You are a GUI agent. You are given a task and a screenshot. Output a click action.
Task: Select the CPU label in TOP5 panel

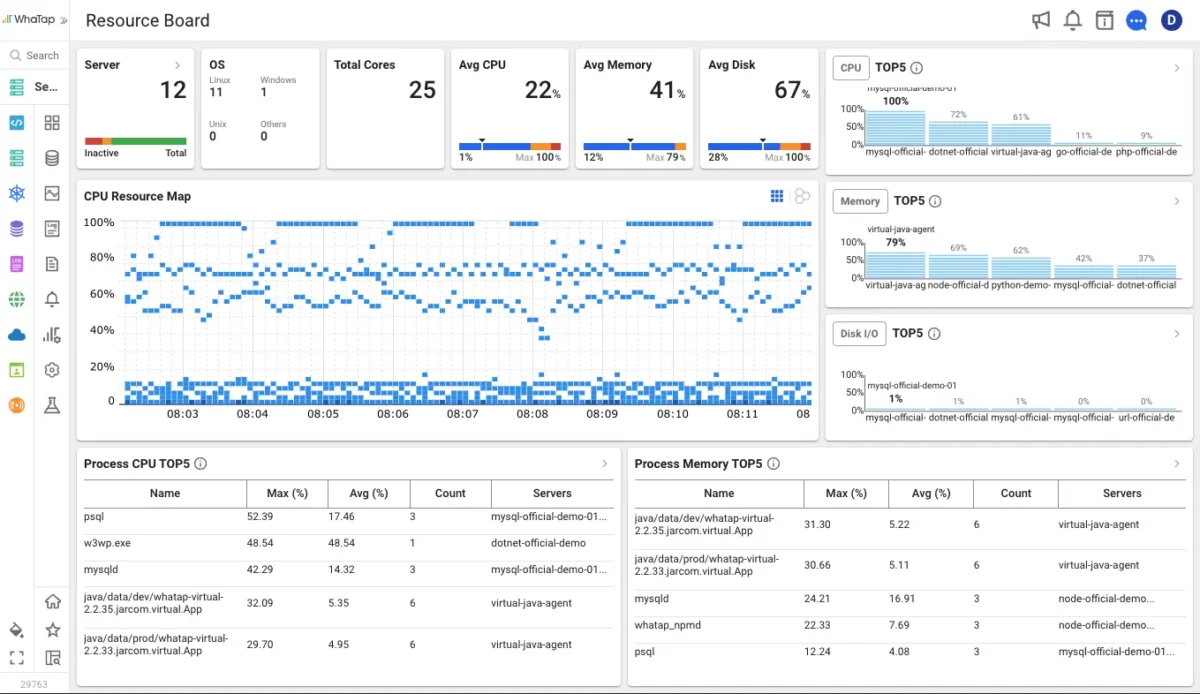click(x=850, y=68)
